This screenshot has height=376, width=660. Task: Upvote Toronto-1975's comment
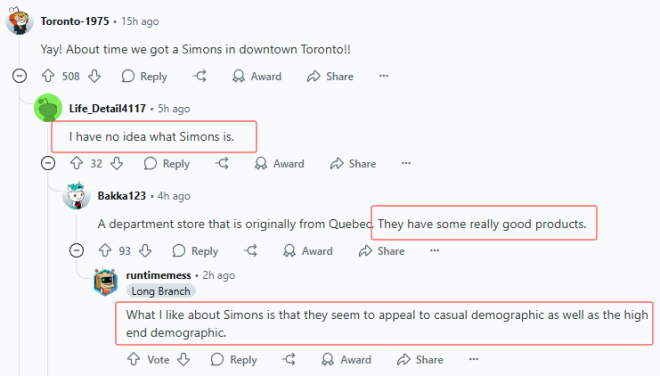click(48, 76)
